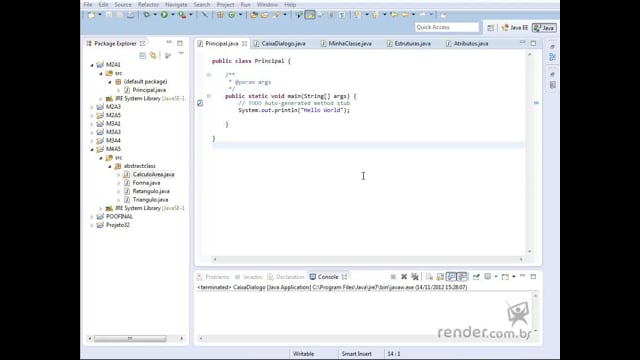Click the task marker beside TODO comment

click(x=200, y=103)
